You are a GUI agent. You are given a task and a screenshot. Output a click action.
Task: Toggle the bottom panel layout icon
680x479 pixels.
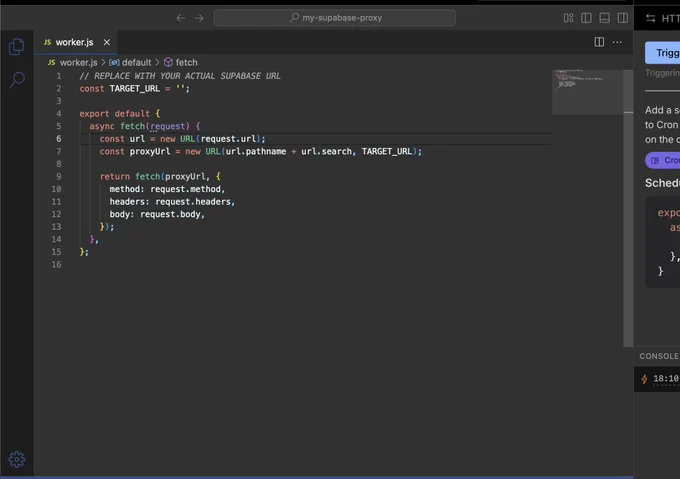point(605,18)
